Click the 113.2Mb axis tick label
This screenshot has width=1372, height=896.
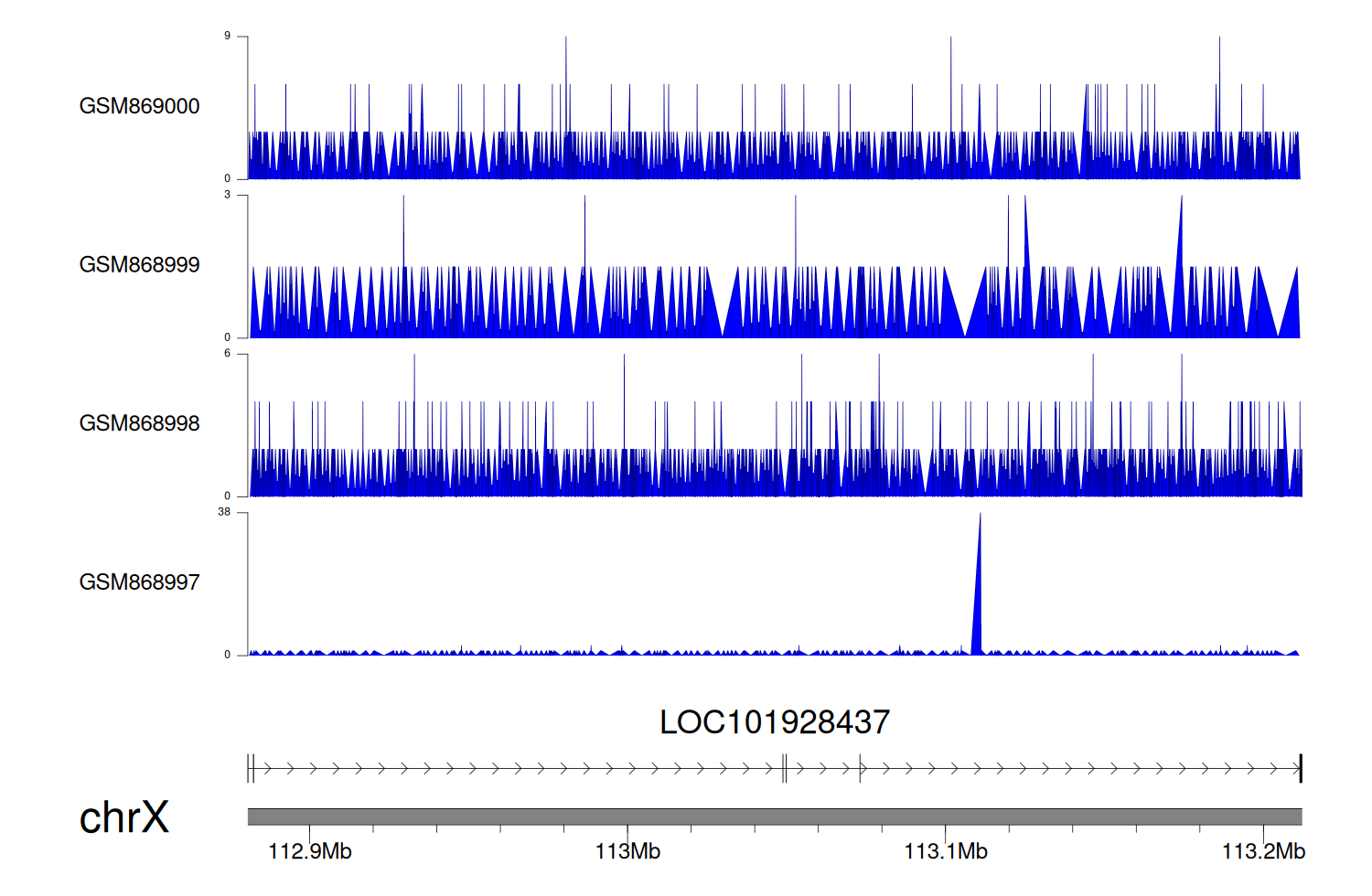(x=1263, y=852)
